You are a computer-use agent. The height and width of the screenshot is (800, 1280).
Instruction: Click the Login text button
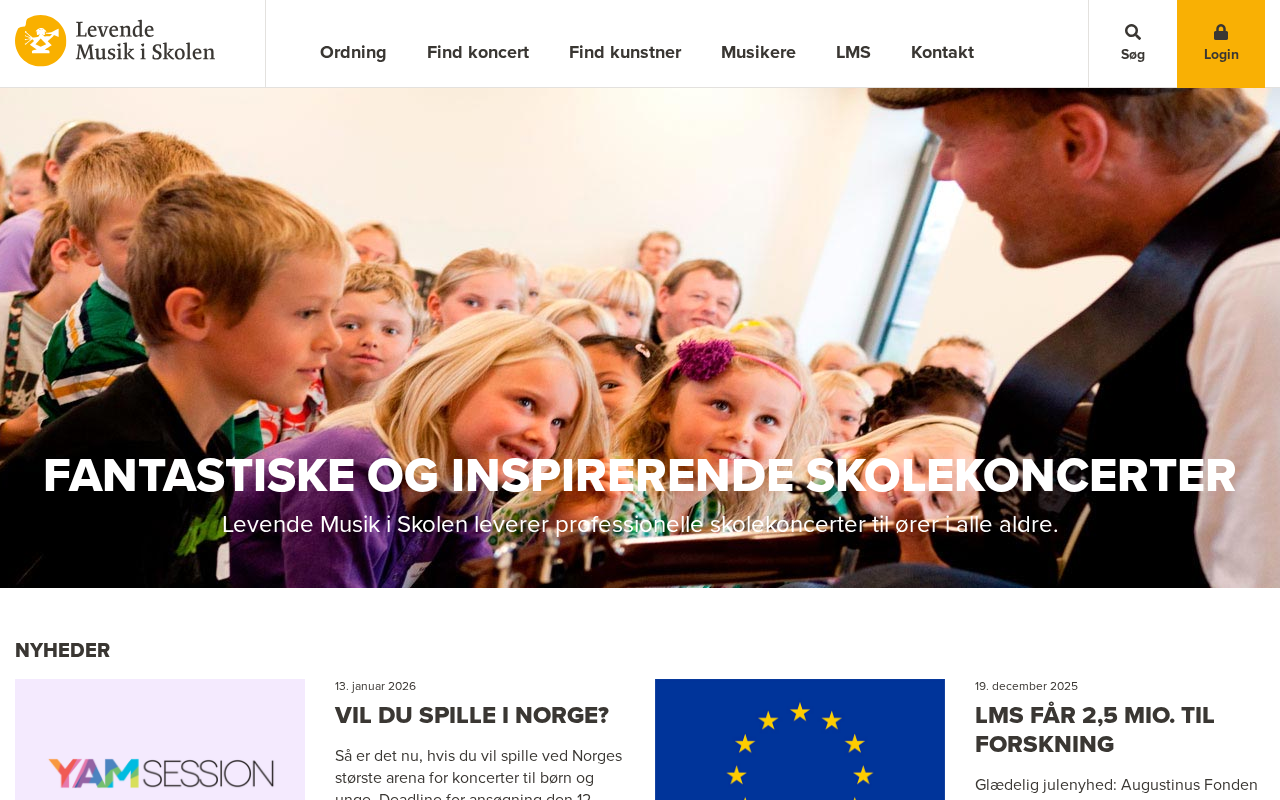pos(1221,55)
